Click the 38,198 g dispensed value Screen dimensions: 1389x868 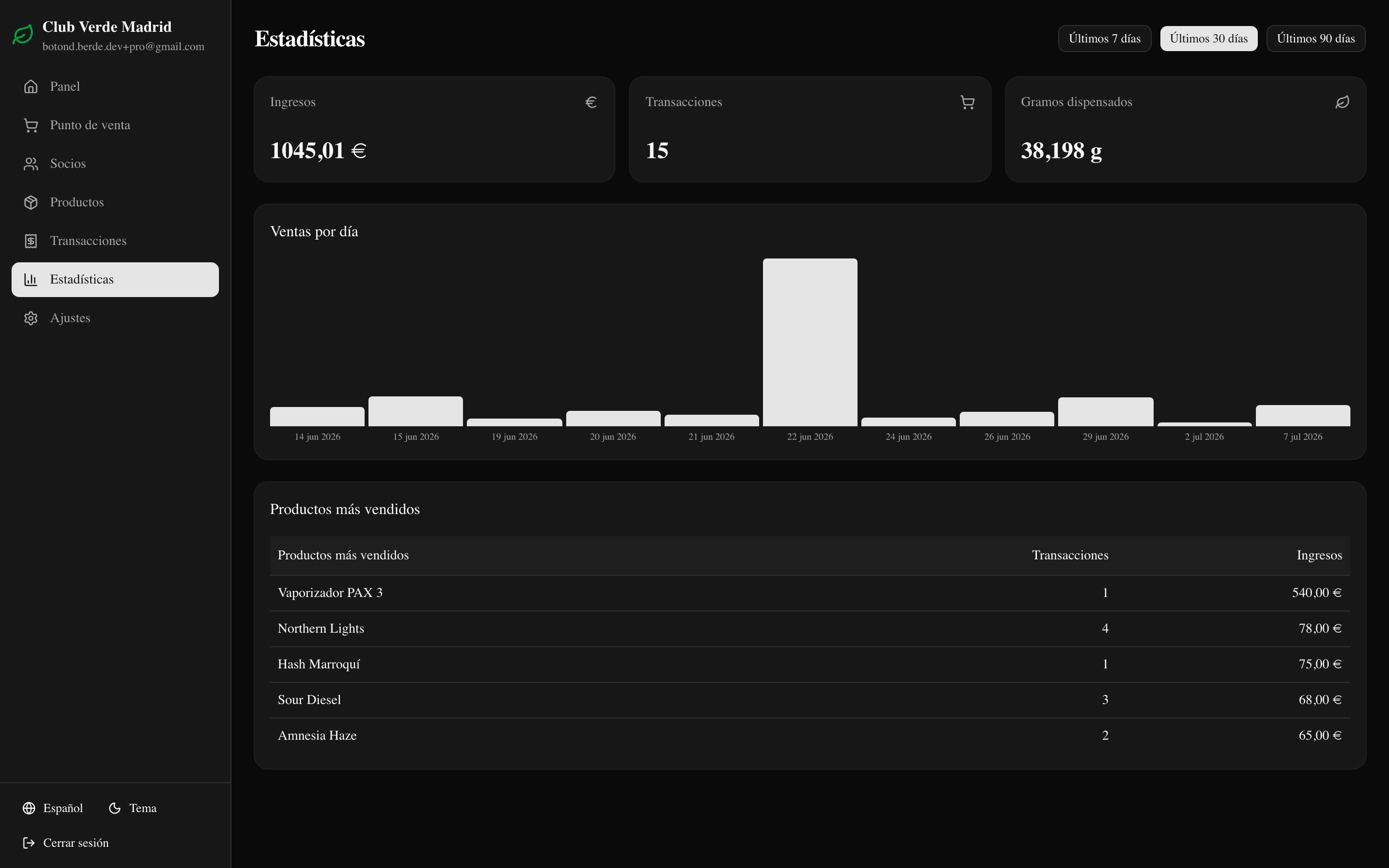pyautogui.click(x=1061, y=151)
